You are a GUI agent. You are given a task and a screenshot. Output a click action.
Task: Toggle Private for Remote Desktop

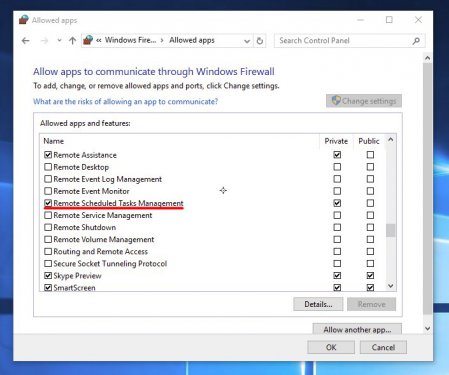click(337, 167)
